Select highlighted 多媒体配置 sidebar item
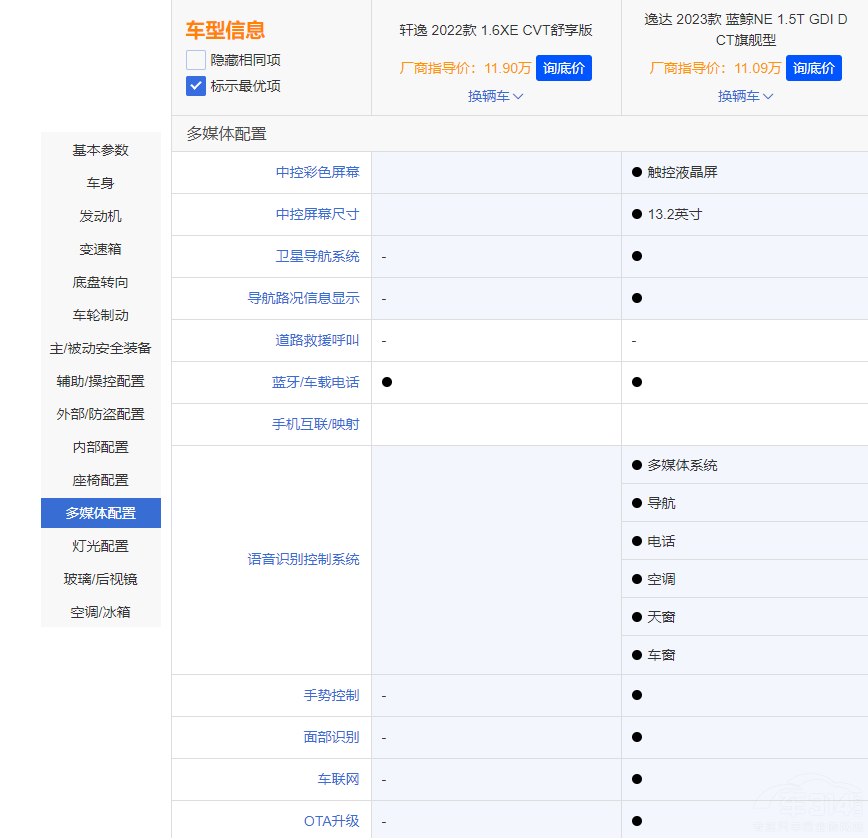The image size is (868, 838). 100,513
